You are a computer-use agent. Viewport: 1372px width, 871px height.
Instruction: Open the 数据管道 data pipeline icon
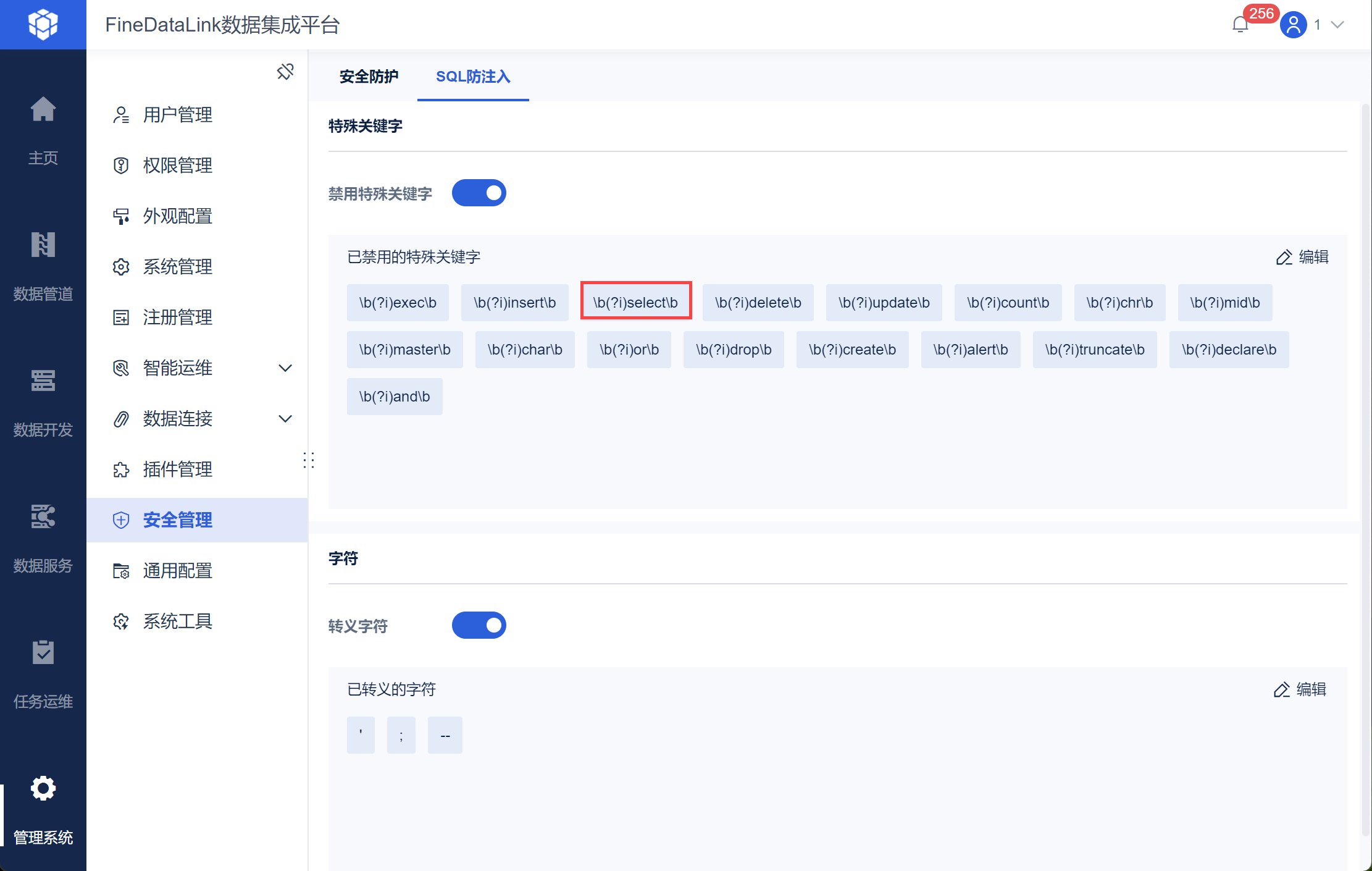click(43, 245)
